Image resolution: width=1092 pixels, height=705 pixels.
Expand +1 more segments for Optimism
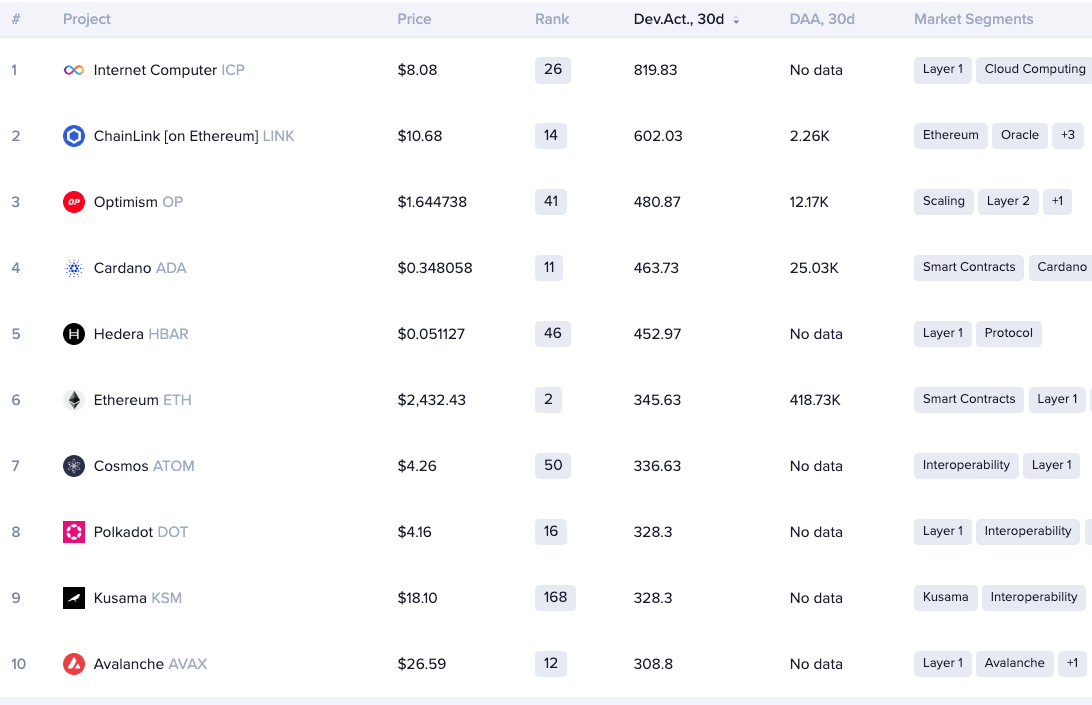click(x=1057, y=201)
